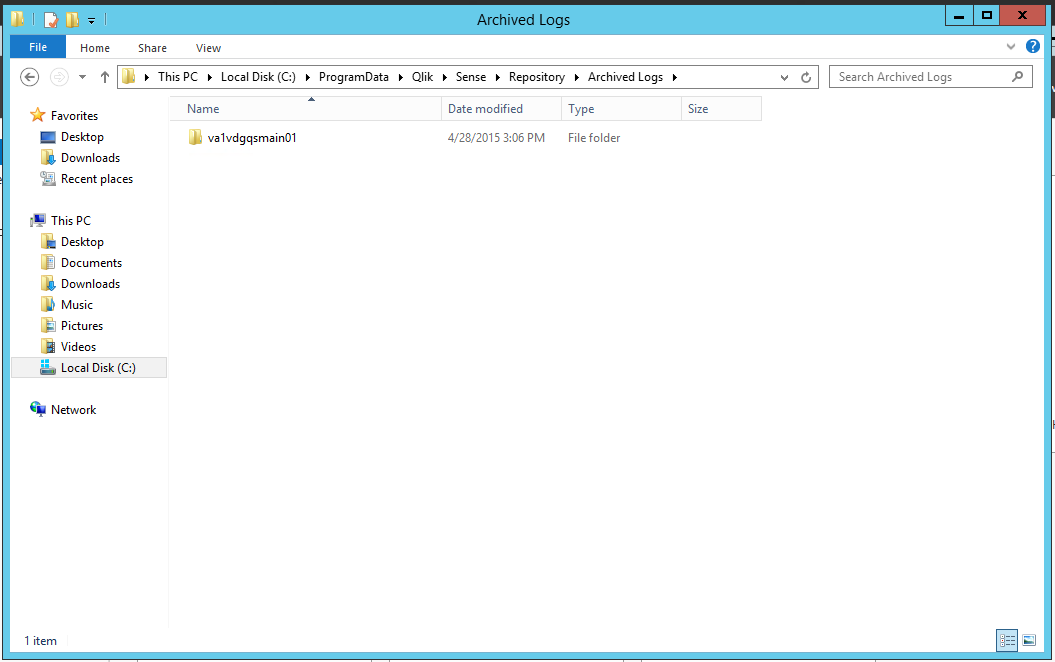This screenshot has height=662, width=1055.
Task: Switch to the View ribbon tab
Action: pos(208,48)
